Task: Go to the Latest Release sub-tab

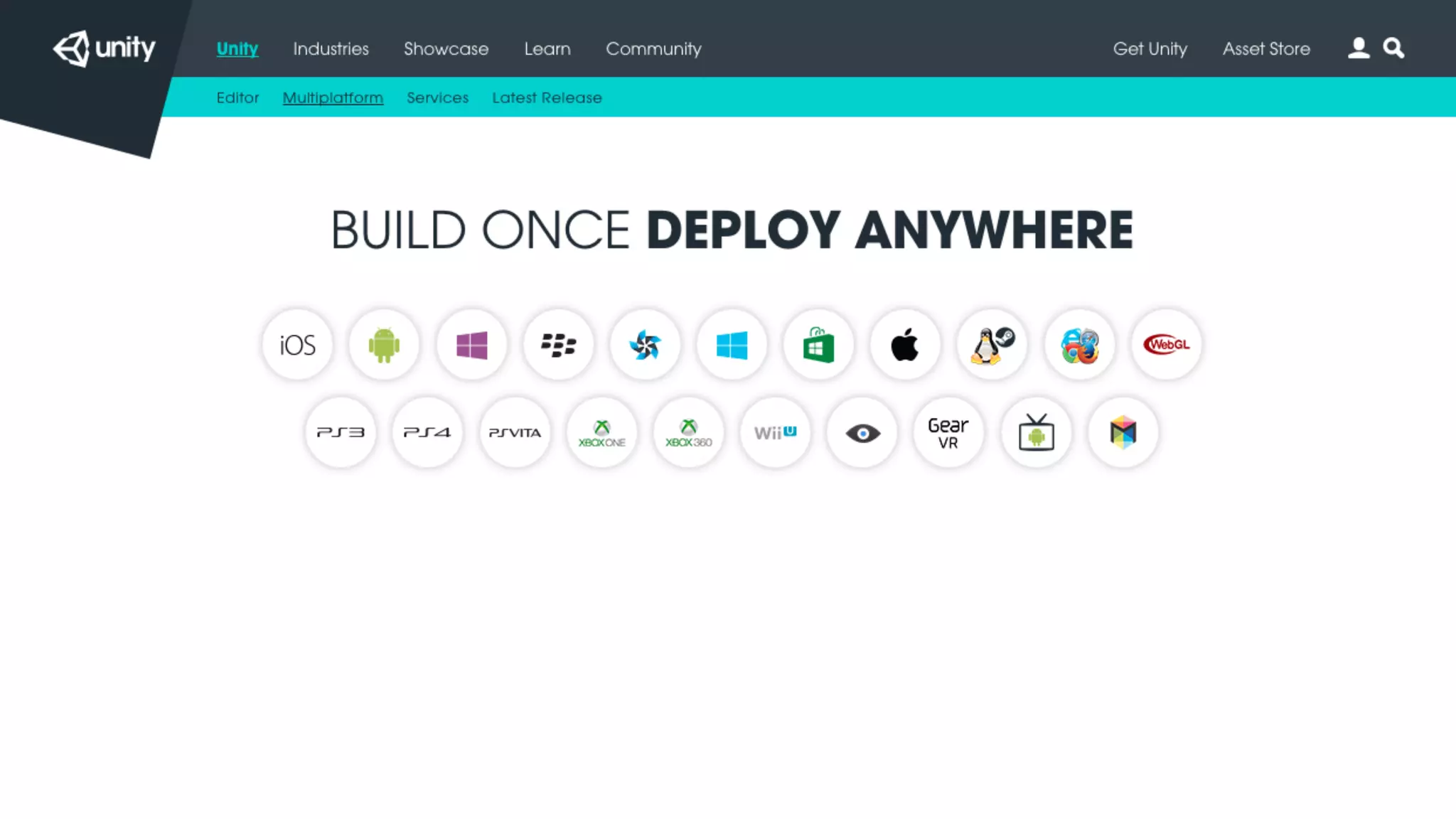Action: (x=547, y=97)
